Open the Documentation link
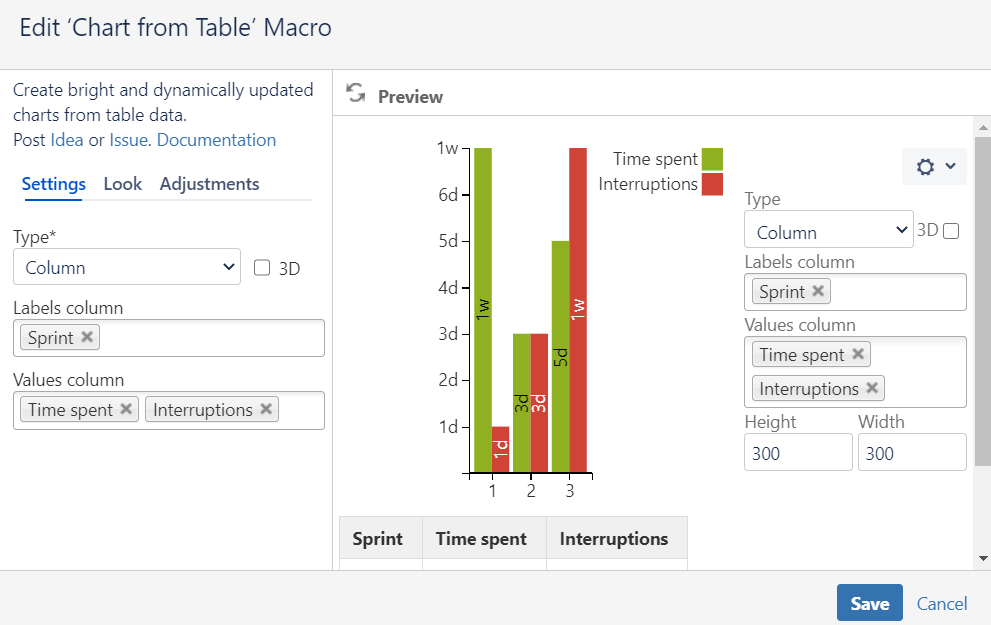Screen dimensions: 991x625 (216, 140)
